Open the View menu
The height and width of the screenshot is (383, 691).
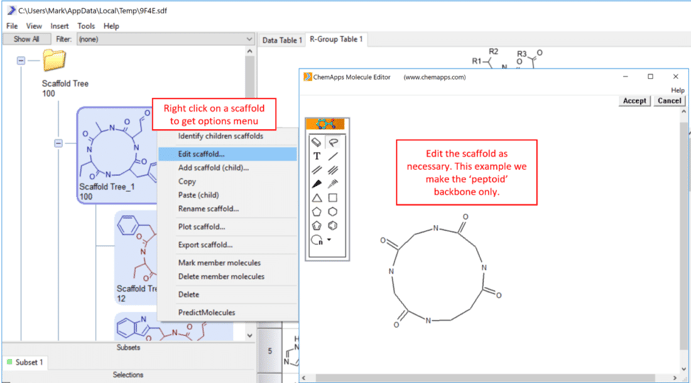tap(34, 26)
